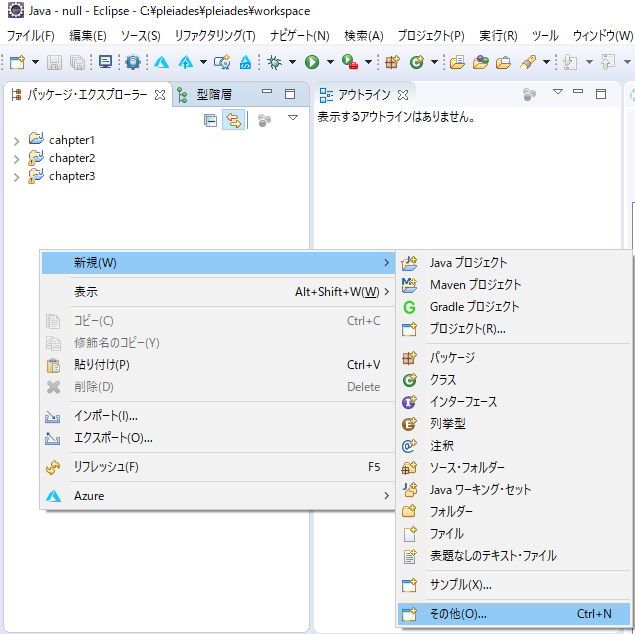Open Azure submenu in context menu

pos(218,496)
